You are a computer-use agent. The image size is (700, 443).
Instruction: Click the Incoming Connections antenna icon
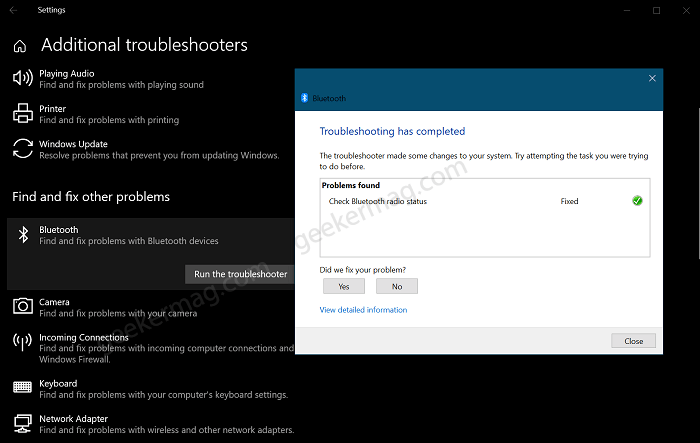(22, 343)
